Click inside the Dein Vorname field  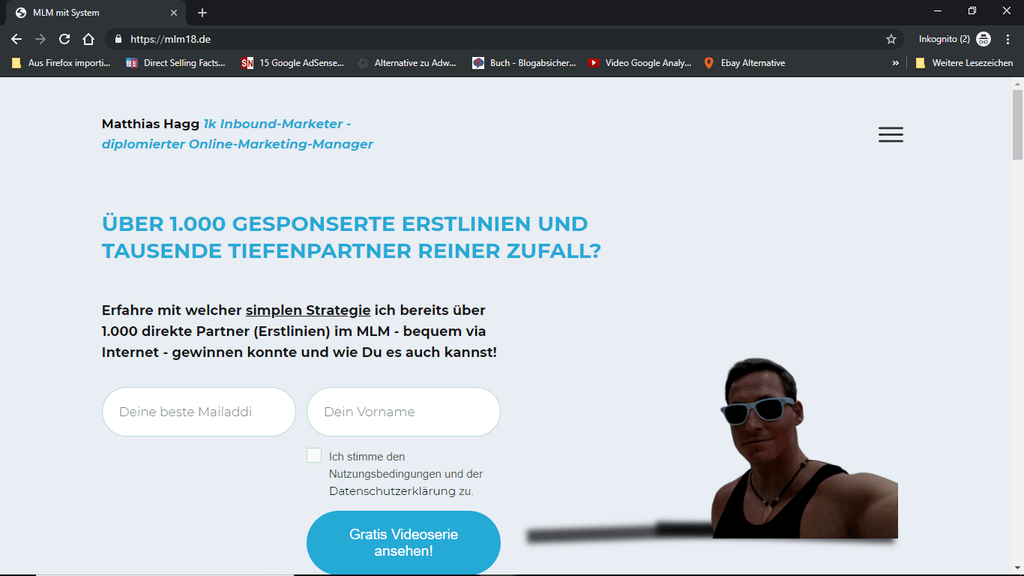tap(403, 411)
